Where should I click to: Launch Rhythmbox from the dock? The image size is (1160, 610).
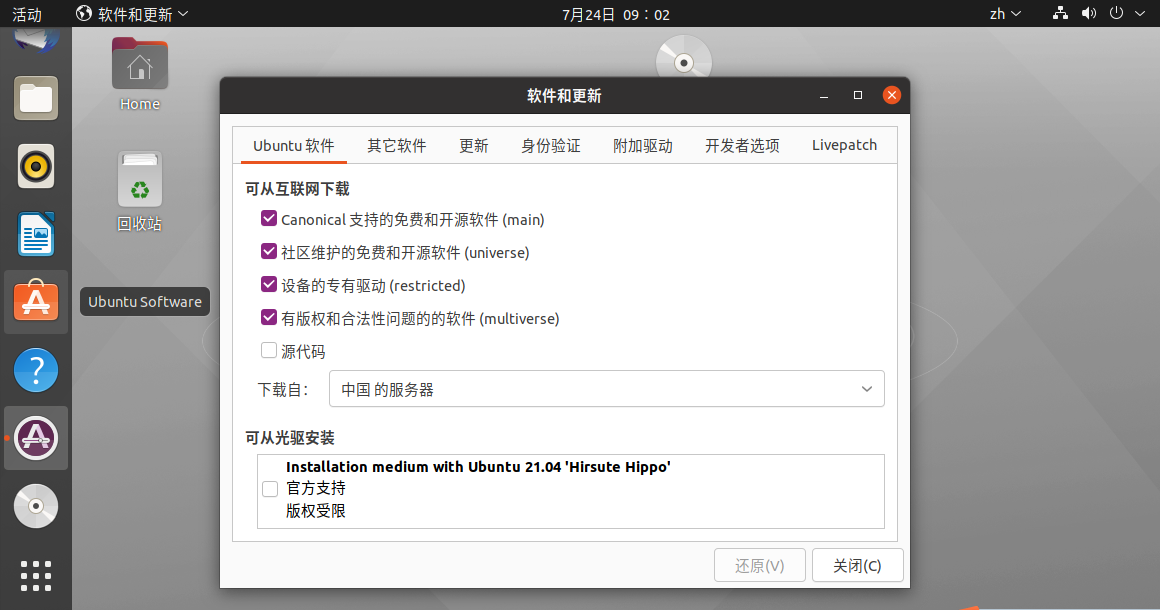(36, 166)
